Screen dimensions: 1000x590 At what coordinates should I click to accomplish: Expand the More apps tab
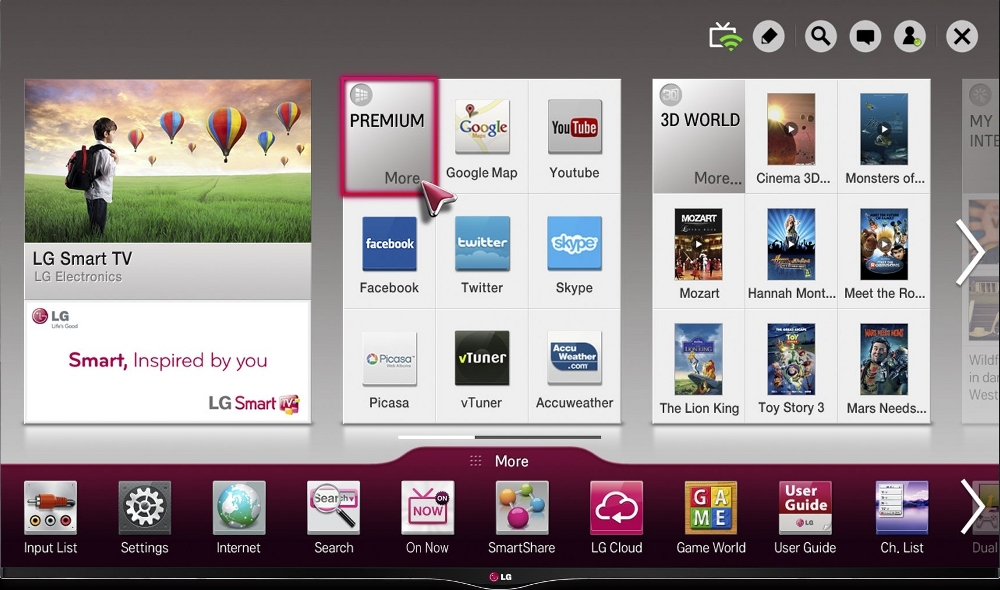[x=500, y=461]
